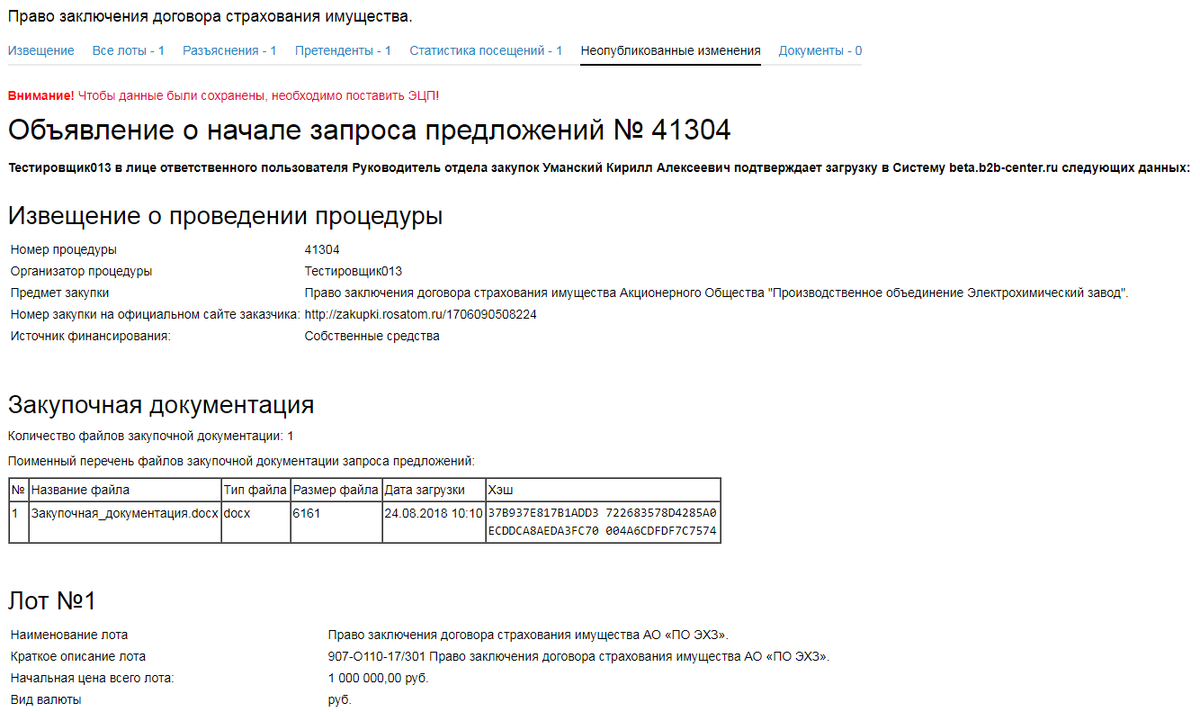
Task: Open the Документы - 0 tab
Action: coord(820,51)
